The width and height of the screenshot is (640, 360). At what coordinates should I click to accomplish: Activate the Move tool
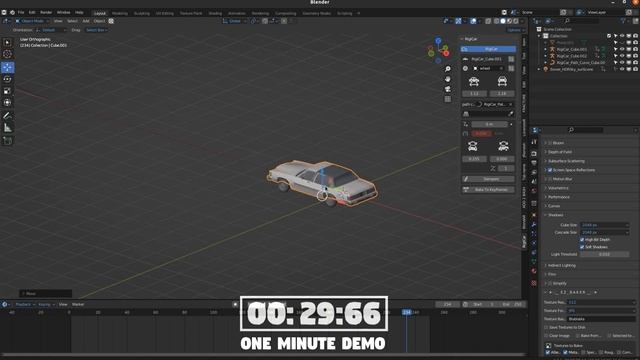[x=7, y=67]
